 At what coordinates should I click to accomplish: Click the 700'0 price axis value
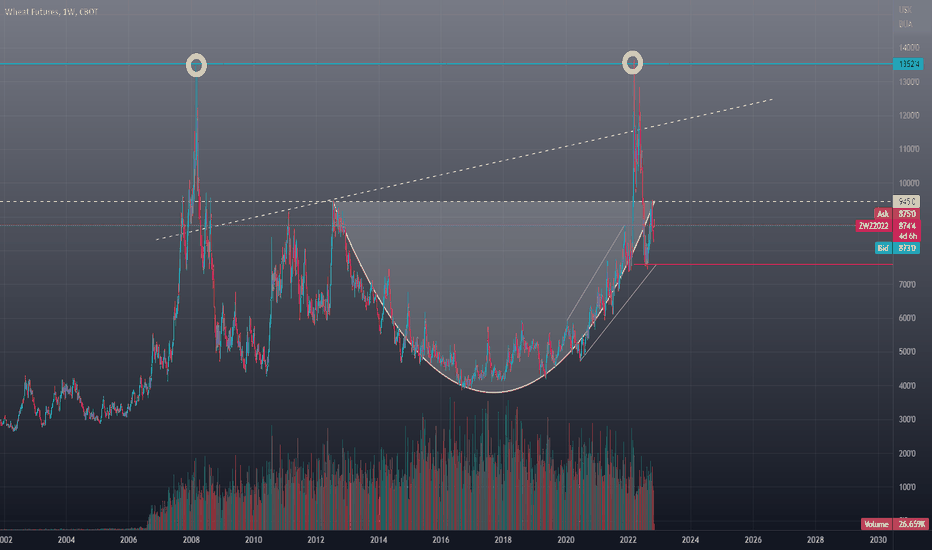click(x=907, y=285)
